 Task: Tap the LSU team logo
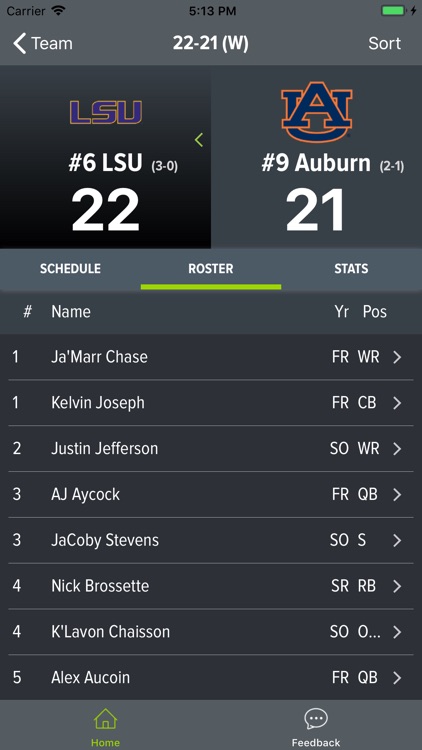click(x=106, y=112)
